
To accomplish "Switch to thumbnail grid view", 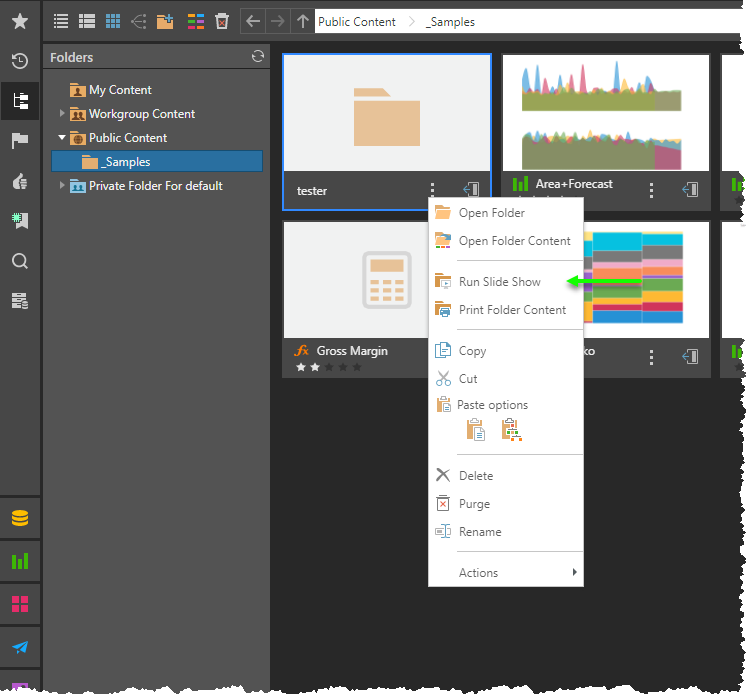I will pos(113,21).
